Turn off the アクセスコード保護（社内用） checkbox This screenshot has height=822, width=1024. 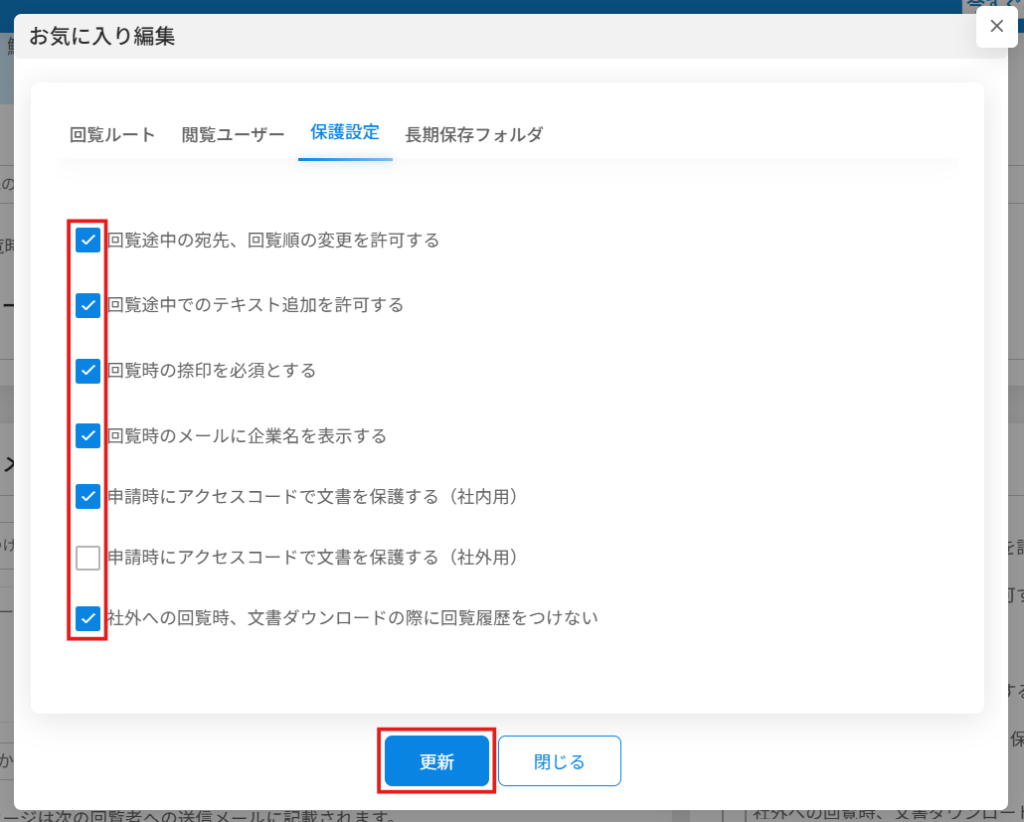[88, 496]
